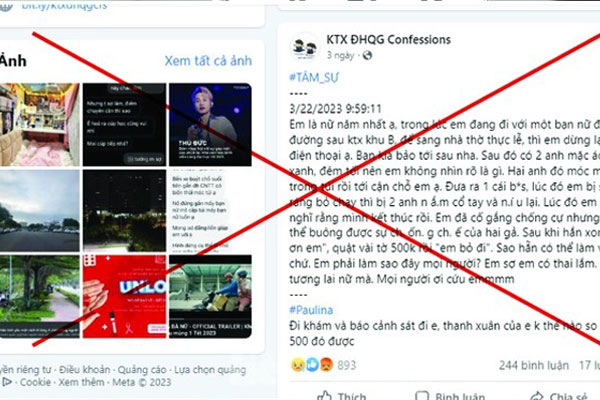The width and height of the screenshot is (600, 400).
Task: Click the Thích like thumbs-up icon
Action: 325,396
